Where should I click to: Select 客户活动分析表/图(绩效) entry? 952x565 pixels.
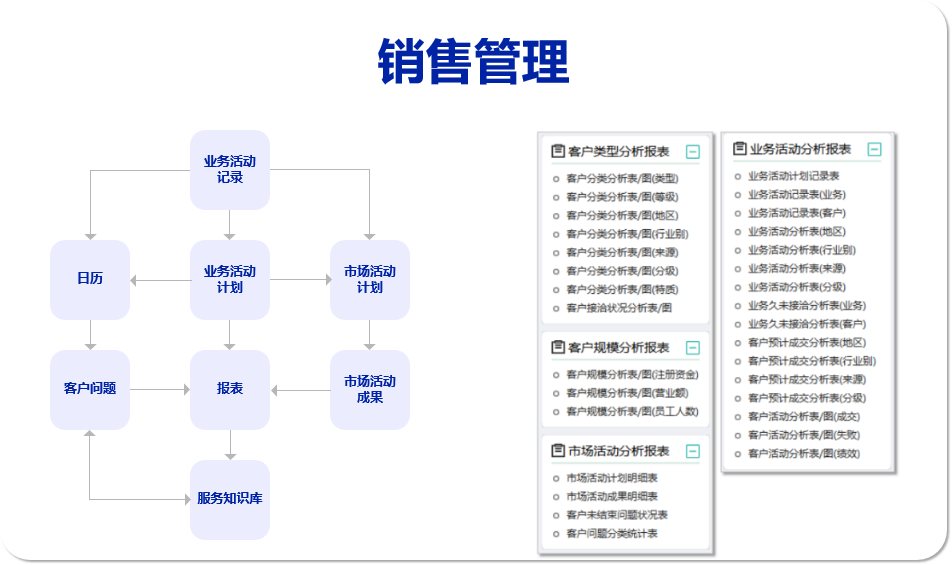click(x=803, y=454)
